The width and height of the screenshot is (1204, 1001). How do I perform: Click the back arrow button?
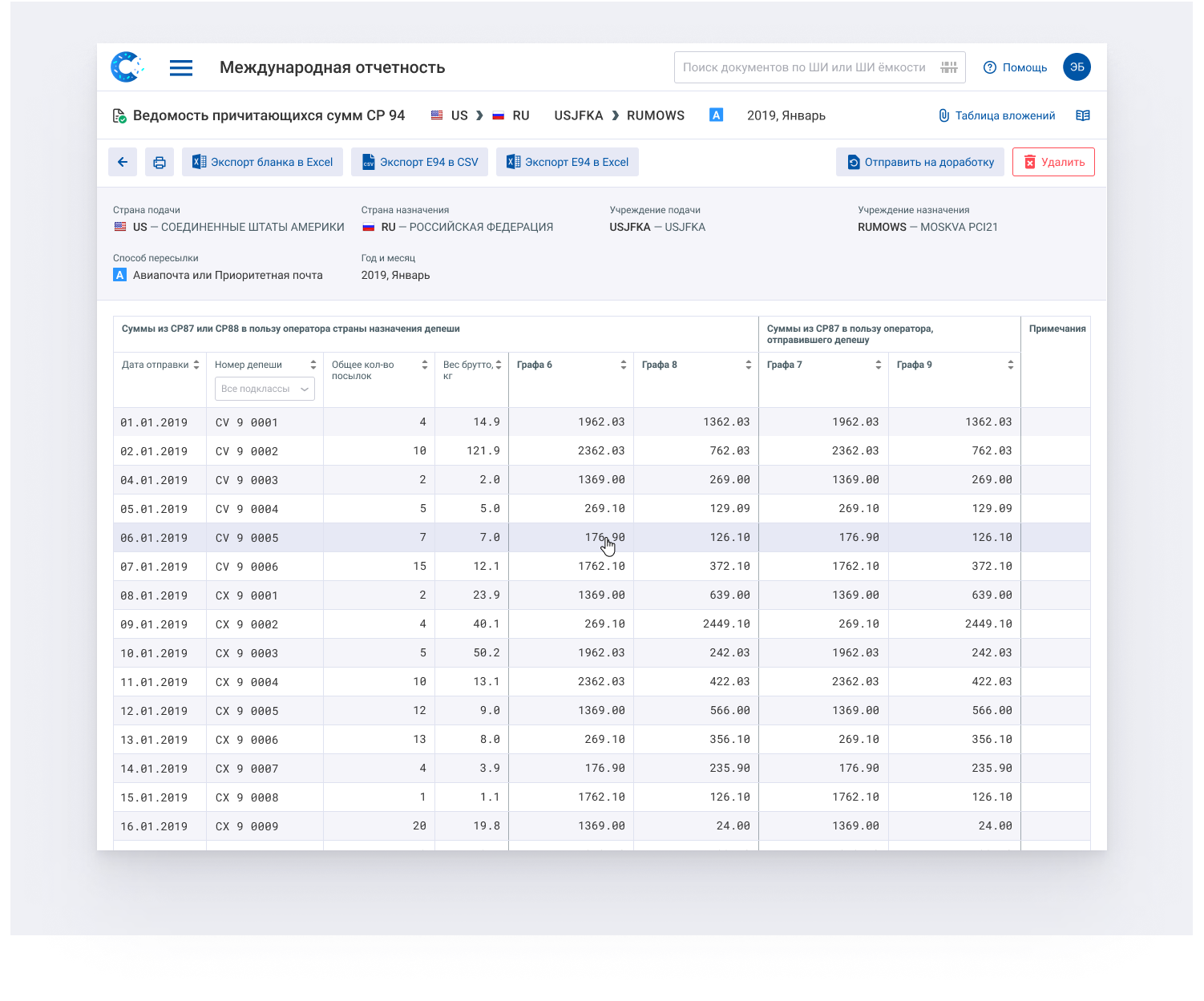pos(123,162)
